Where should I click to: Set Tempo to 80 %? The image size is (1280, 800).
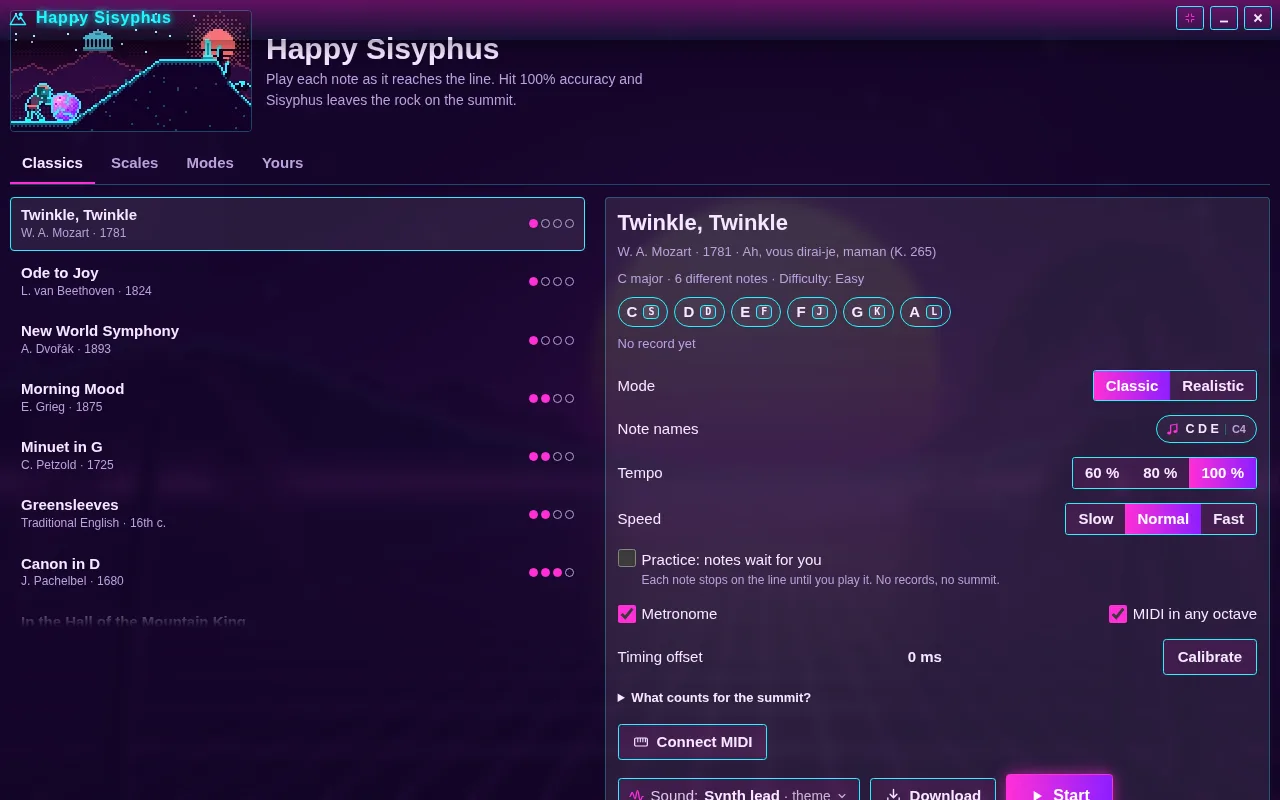click(1160, 473)
